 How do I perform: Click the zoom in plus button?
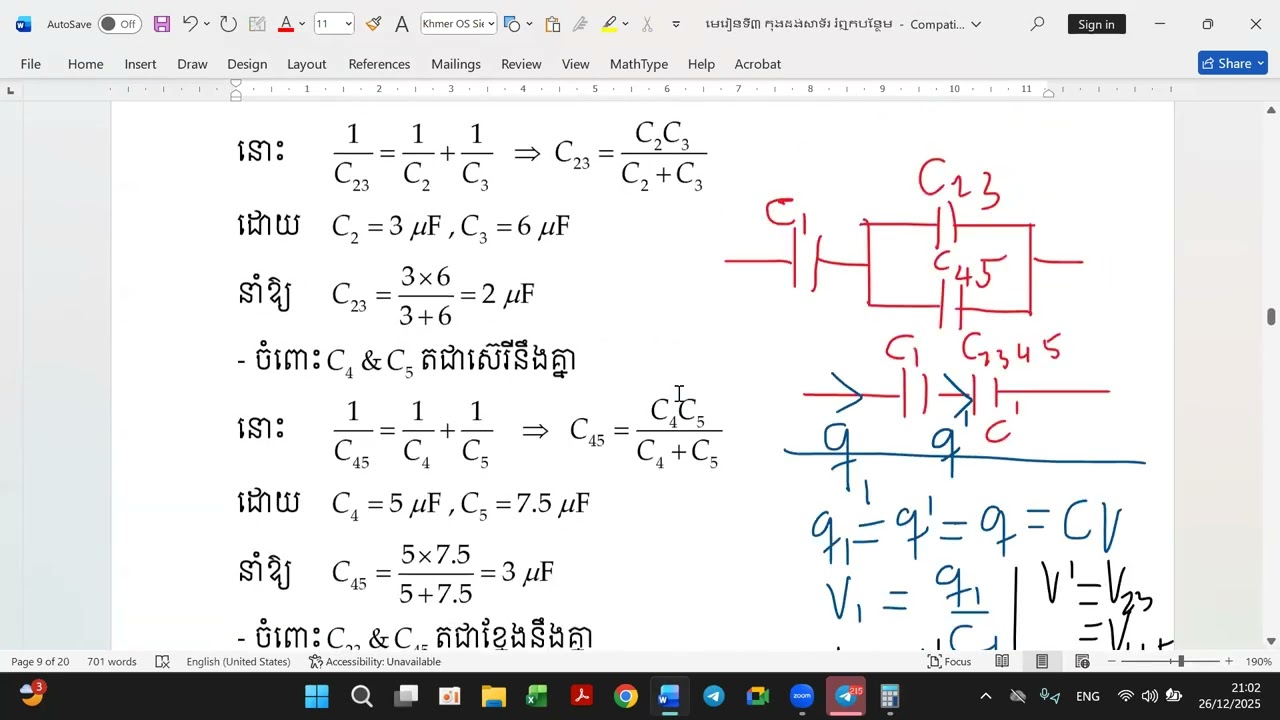point(1229,661)
